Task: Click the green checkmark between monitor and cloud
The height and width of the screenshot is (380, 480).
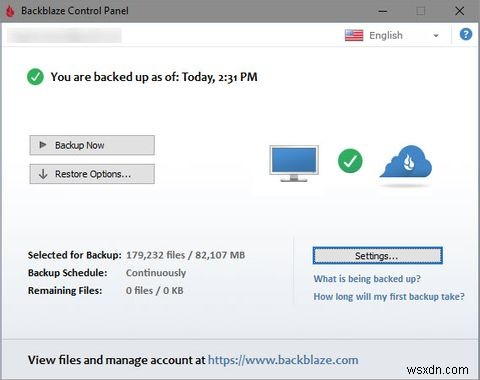Action: (350, 161)
